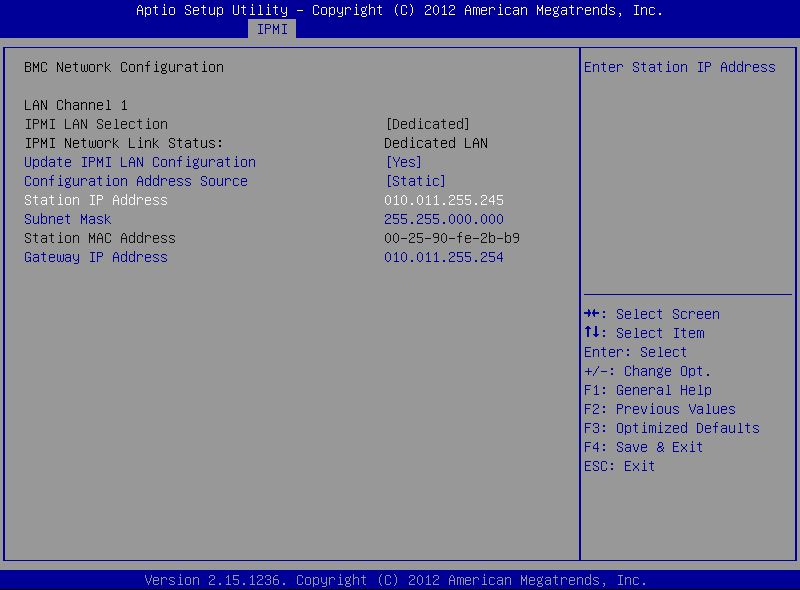Viewport: 800px width, 590px height.
Task: Click F3: Optimized Defaults in the legend
Action: click(x=672, y=428)
